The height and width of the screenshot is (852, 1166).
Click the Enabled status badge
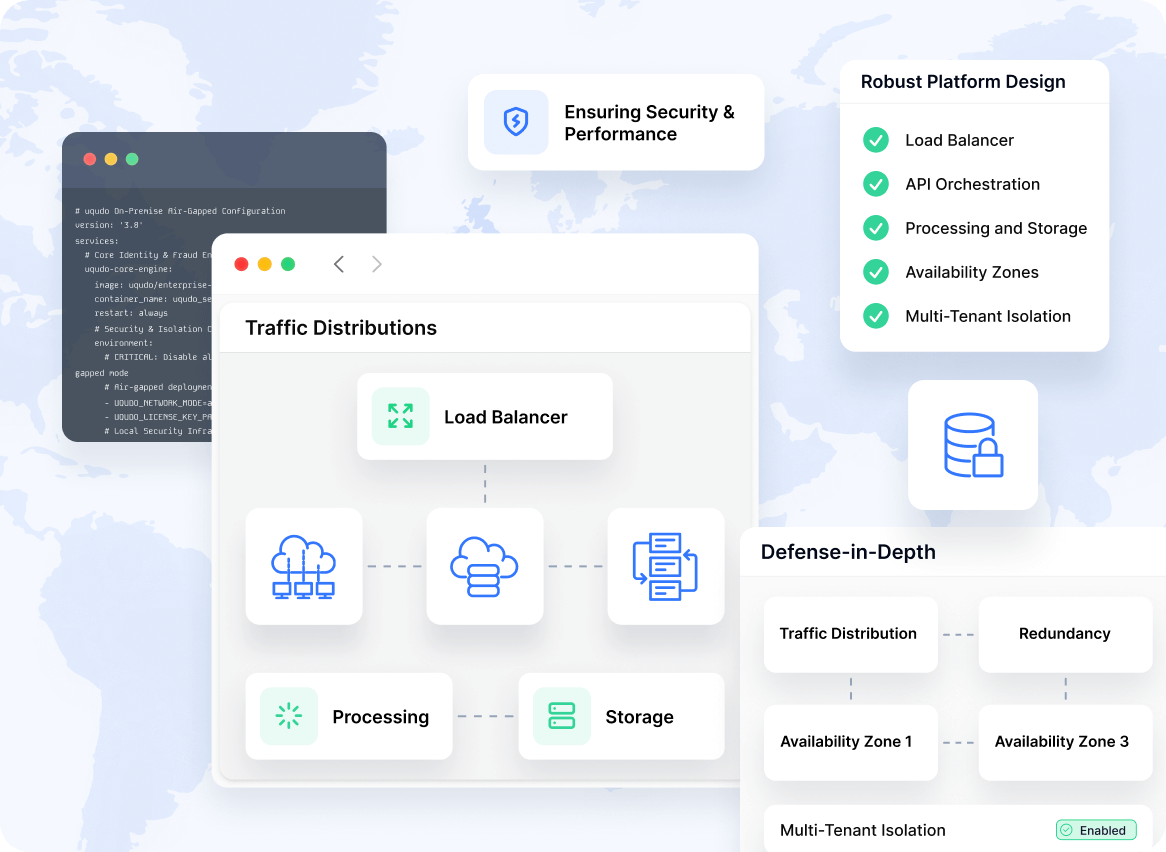[x=1096, y=830]
